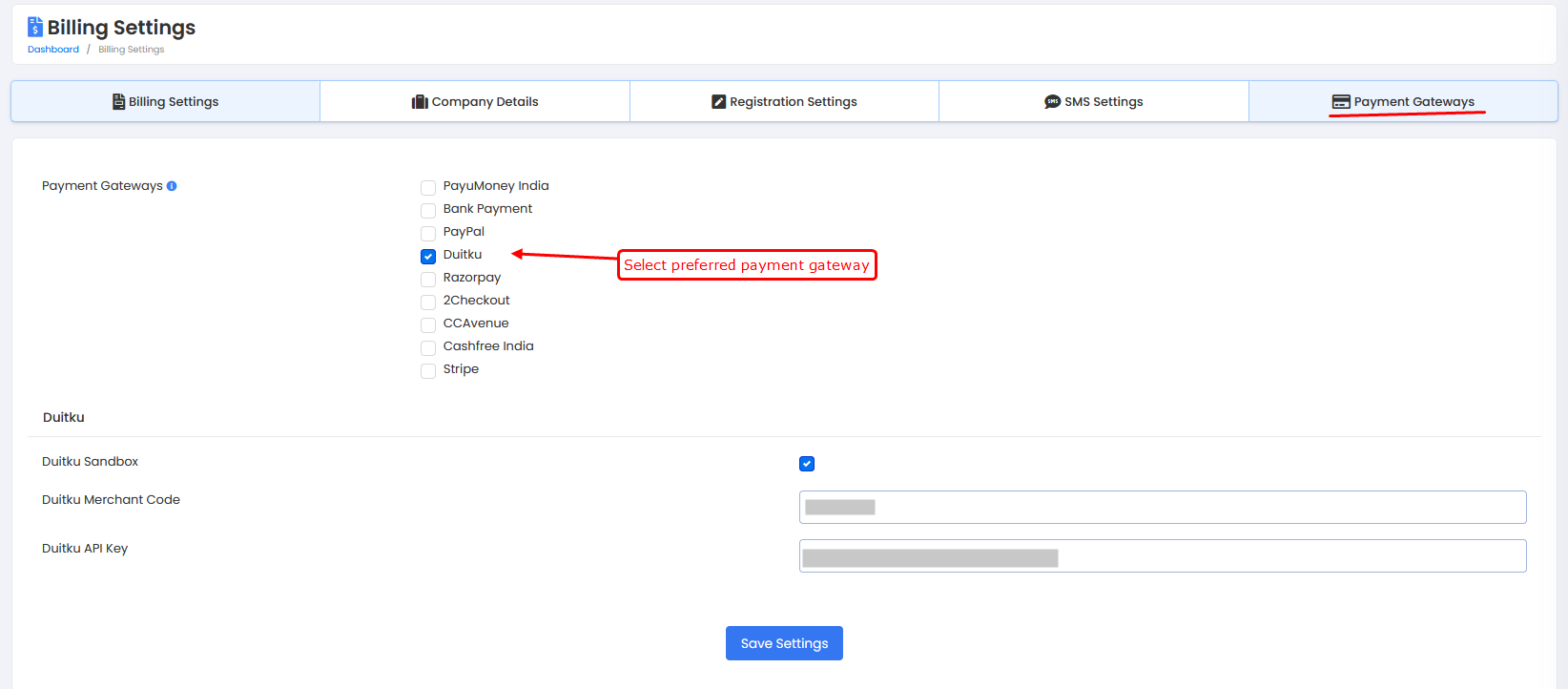Tick the Bank Payment checkbox

coord(428,211)
